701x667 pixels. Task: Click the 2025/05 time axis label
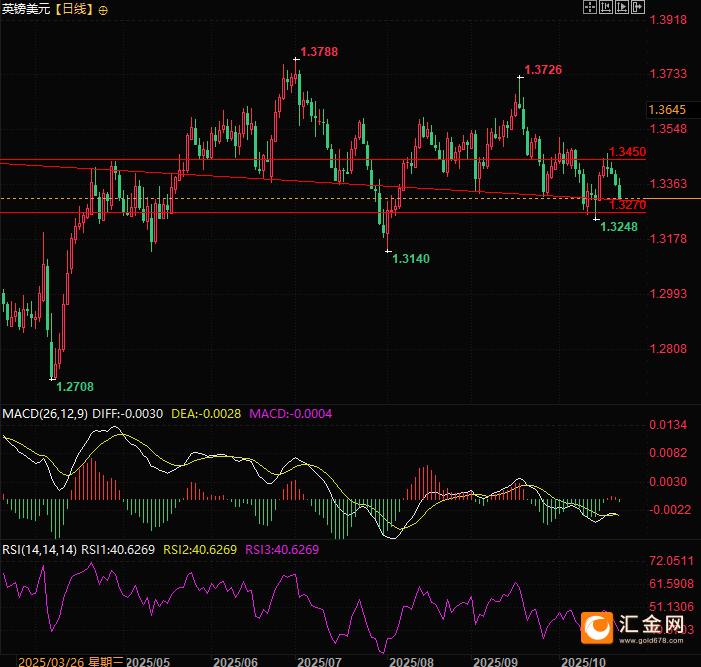[148, 662]
